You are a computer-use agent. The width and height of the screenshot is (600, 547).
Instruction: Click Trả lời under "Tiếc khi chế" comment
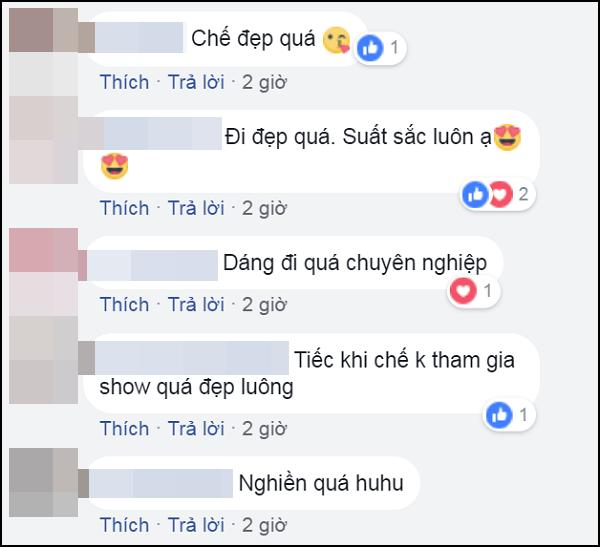point(196,428)
